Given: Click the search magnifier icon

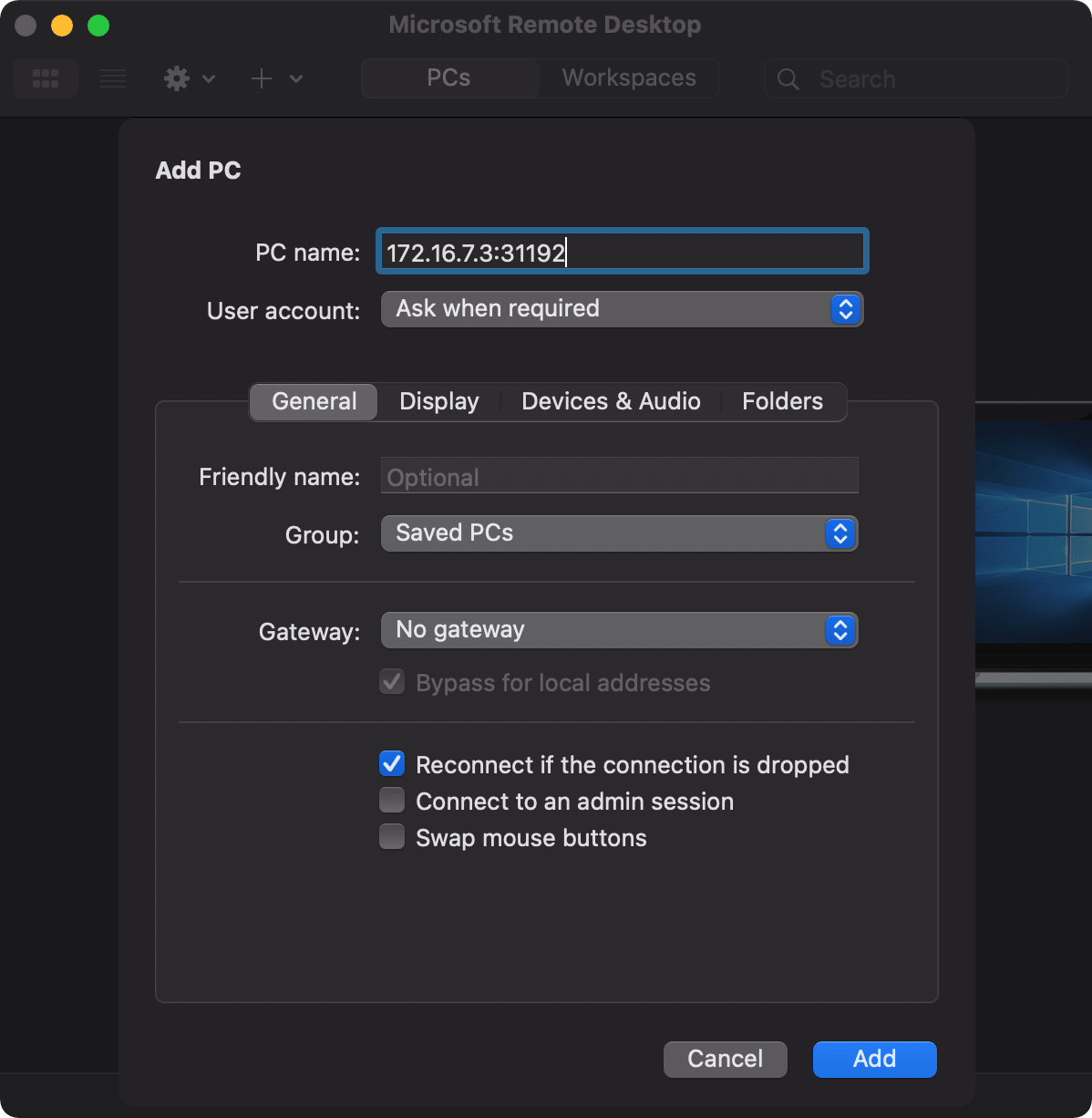Looking at the screenshot, I should coord(788,79).
